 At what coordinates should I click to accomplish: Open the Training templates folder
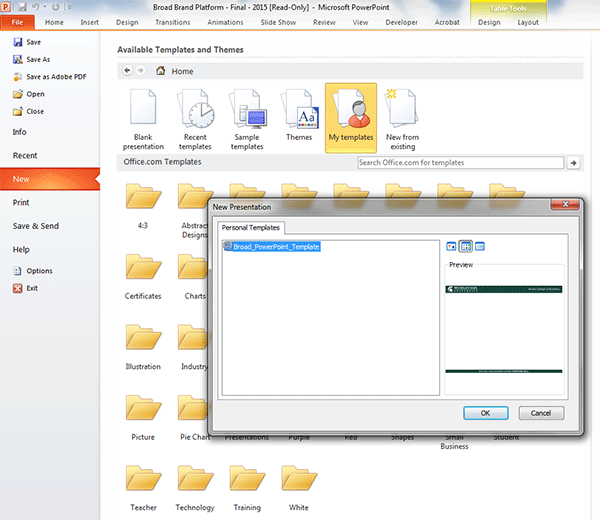(x=247, y=488)
